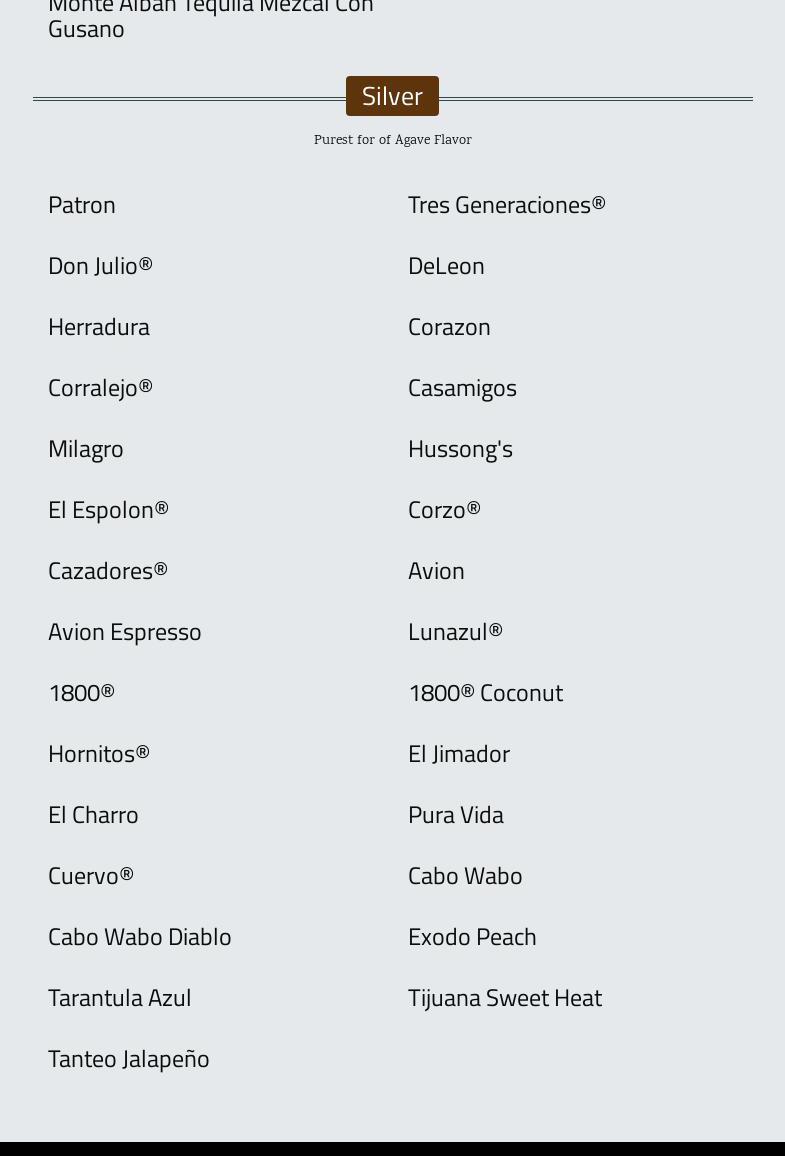Click the Don Julio® item

(x=100, y=266)
